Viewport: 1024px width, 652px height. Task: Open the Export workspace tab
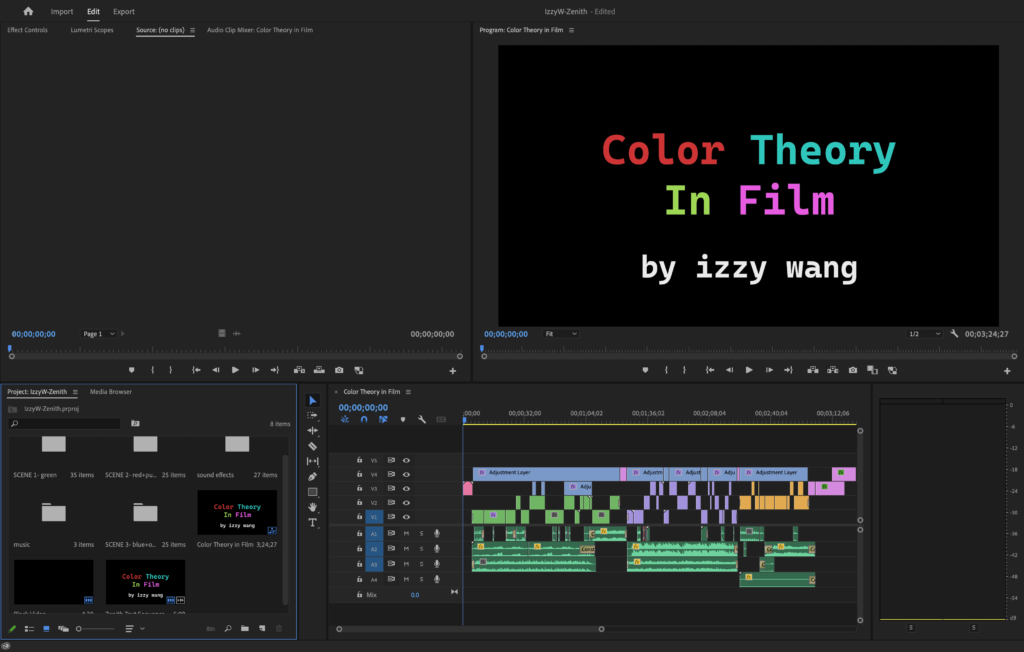[x=123, y=12]
